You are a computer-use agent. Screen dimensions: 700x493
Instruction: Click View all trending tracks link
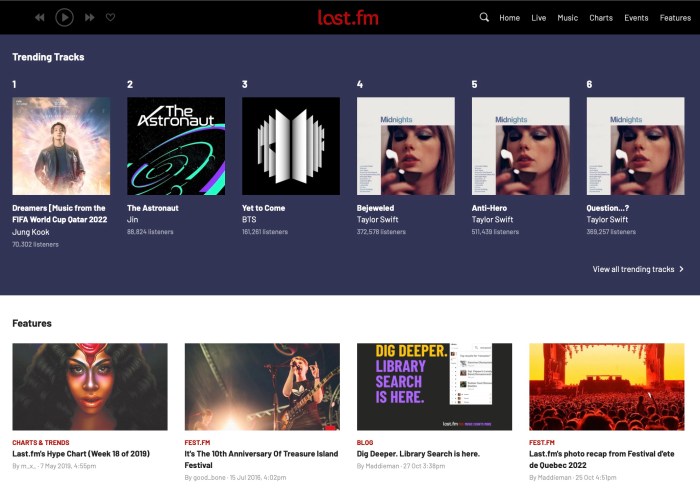point(633,269)
